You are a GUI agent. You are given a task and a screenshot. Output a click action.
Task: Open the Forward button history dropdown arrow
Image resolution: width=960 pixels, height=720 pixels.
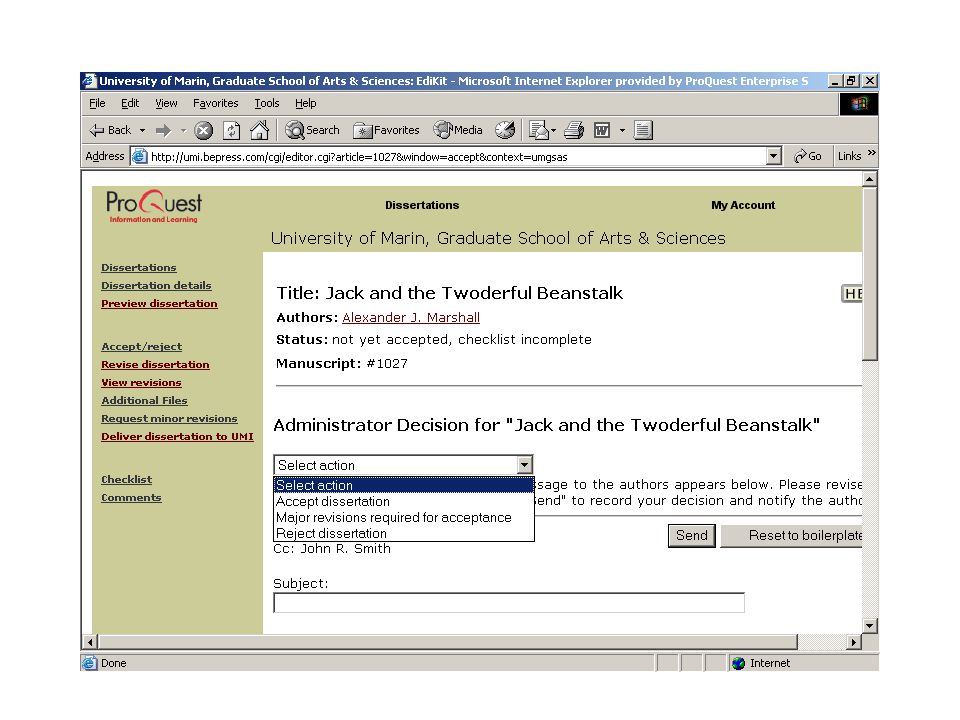(183, 130)
